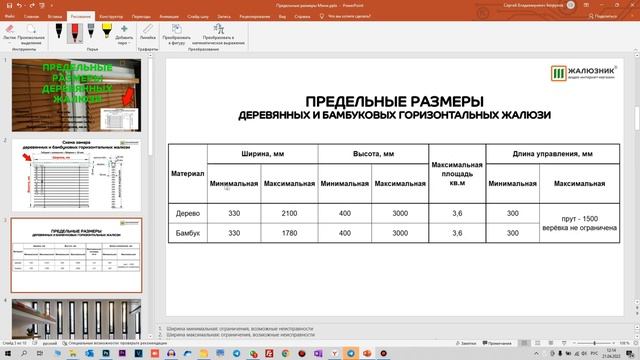Screen dimensions: 640x360
Task: Open PowerPoint icon in the taskbar
Action: pos(367,353)
